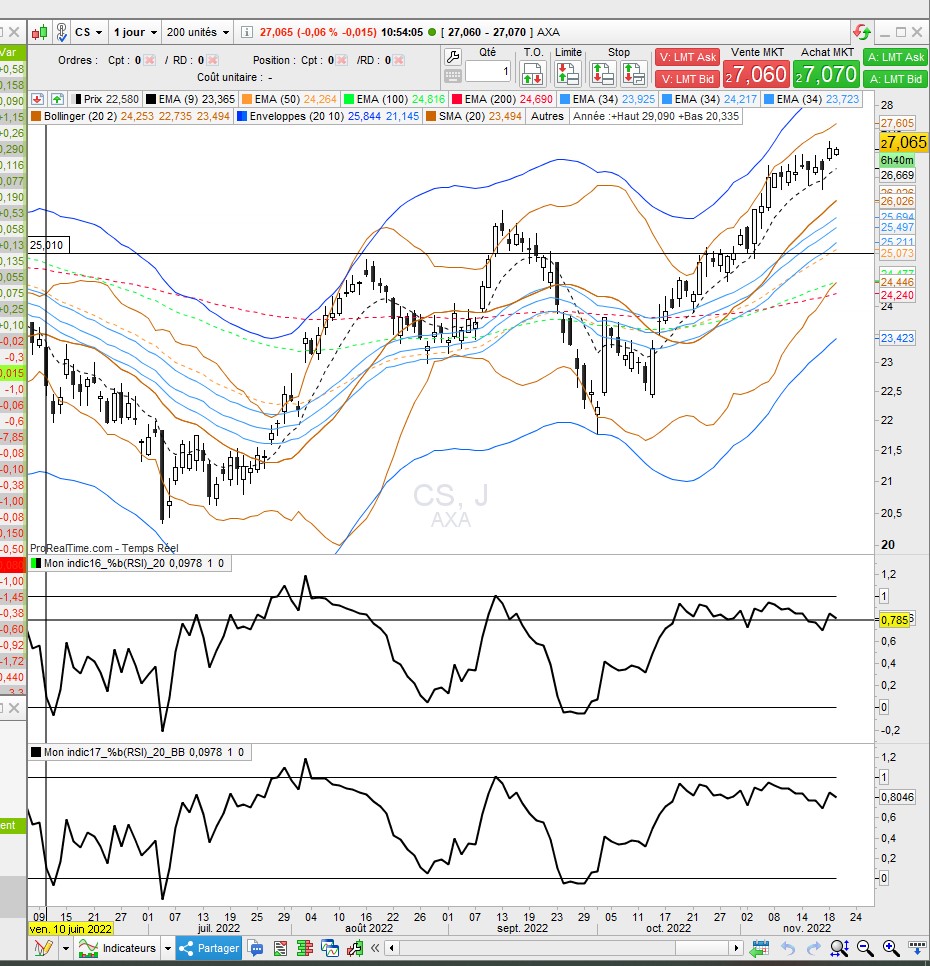930x966 pixels.
Task: Click the scrollbar left arrow
Action: (x=392, y=948)
